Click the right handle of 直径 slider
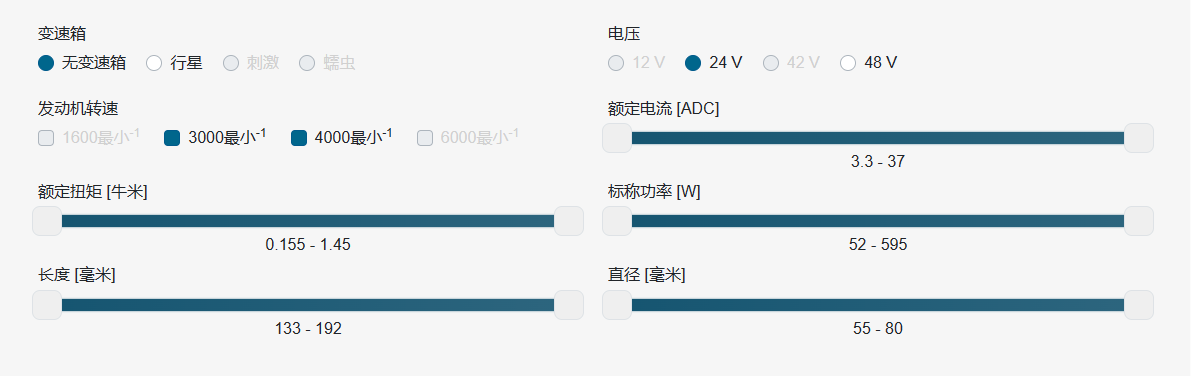The height and width of the screenshot is (376, 1191). [1139, 305]
